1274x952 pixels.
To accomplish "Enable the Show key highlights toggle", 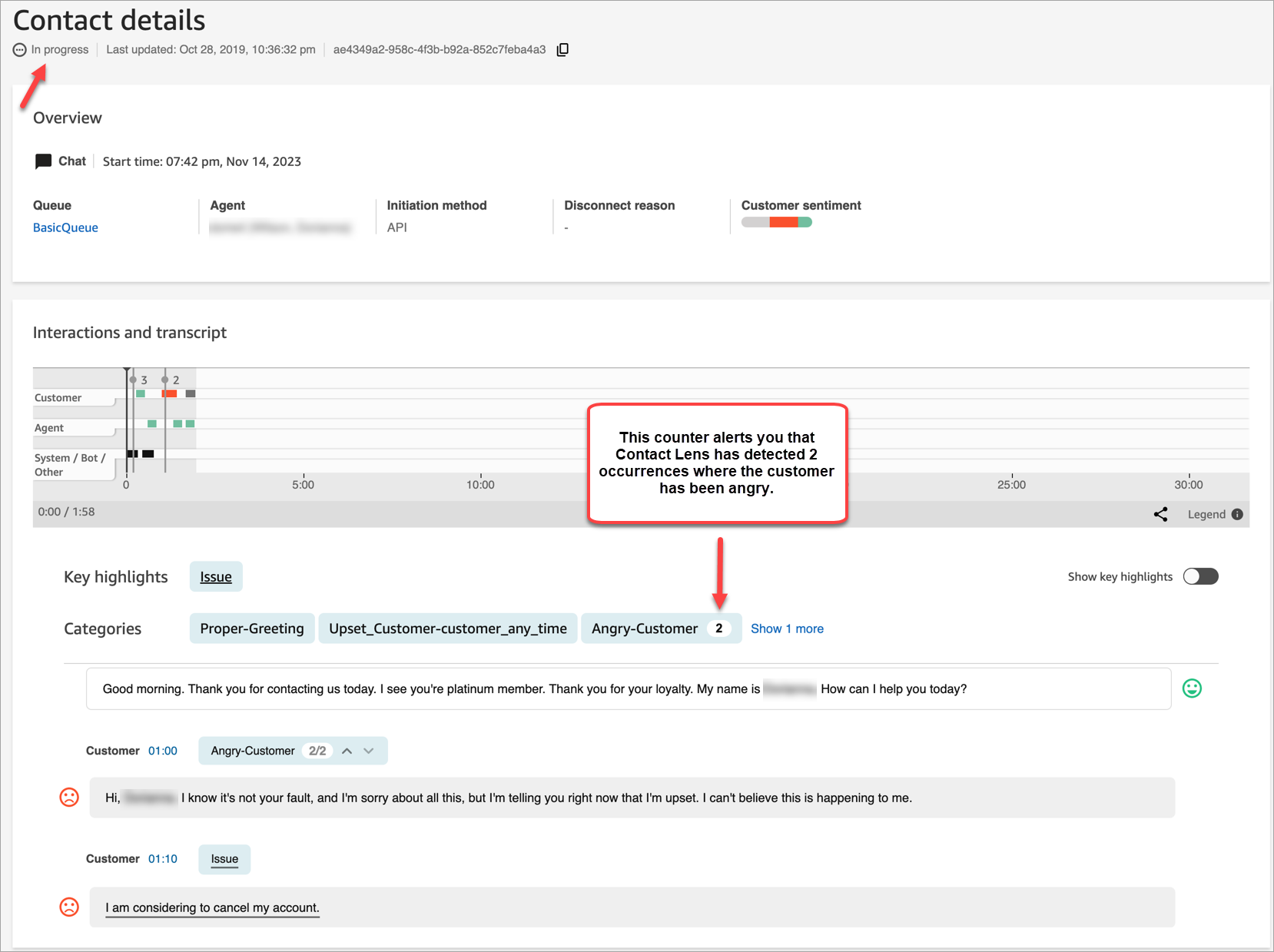I will tap(1200, 576).
